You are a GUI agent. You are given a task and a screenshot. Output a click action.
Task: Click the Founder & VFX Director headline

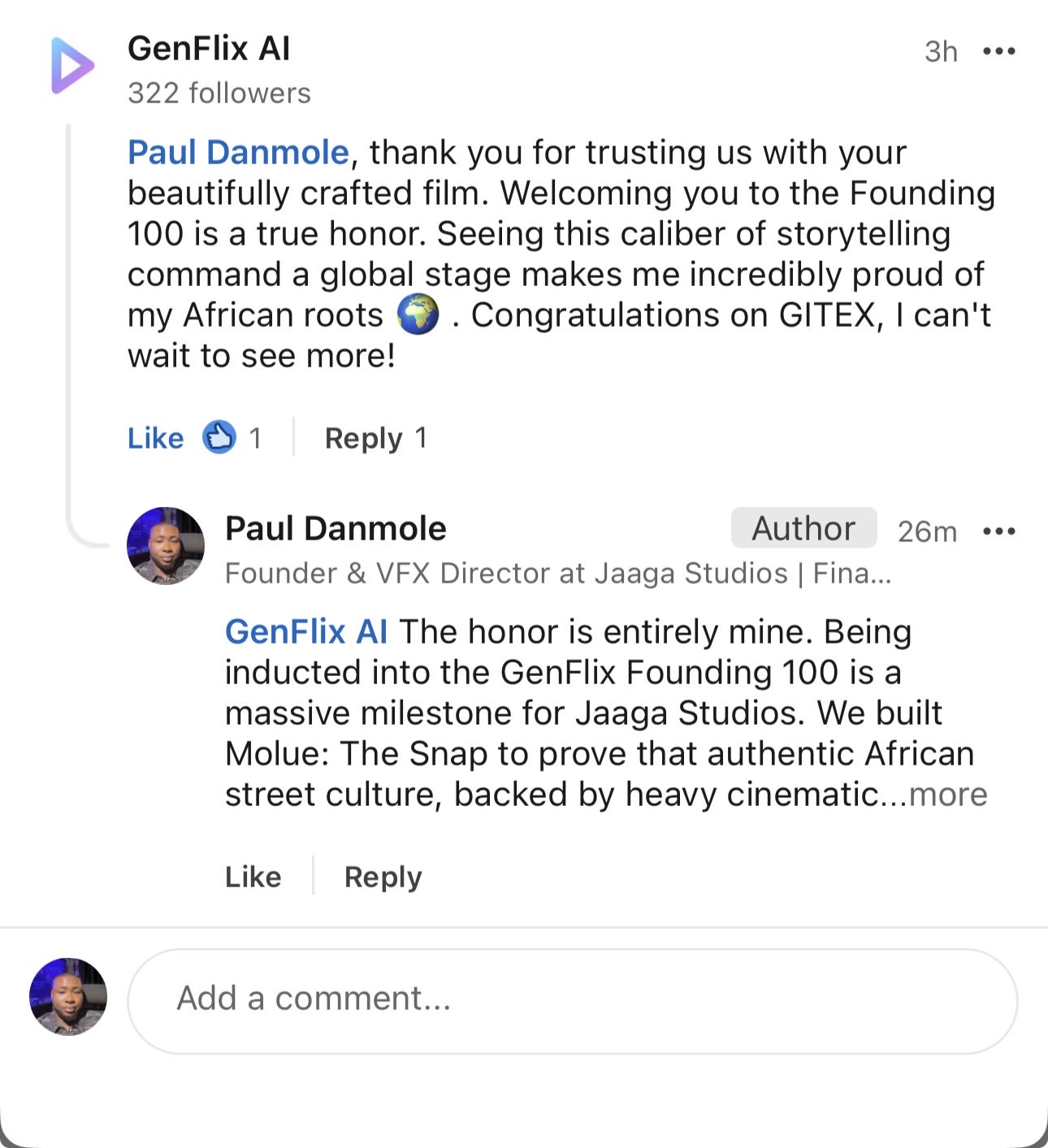tap(558, 574)
